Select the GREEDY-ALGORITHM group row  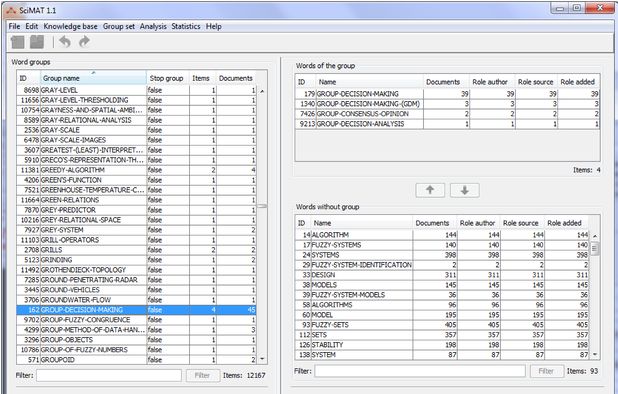pos(136,170)
